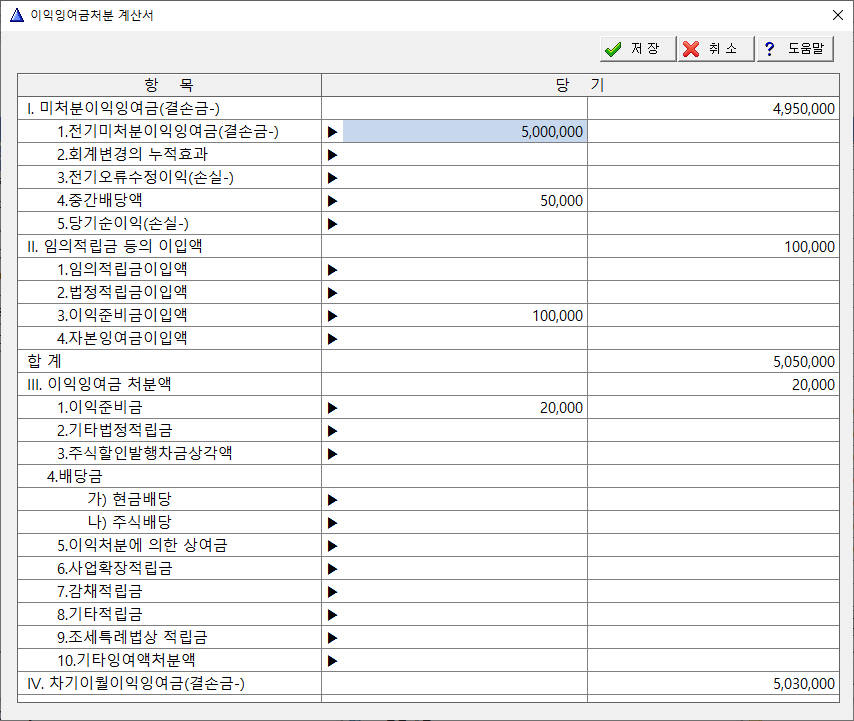Select the 5,000,000 input cell
The width and height of the screenshot is (854, 721).
tap(465, 132)
